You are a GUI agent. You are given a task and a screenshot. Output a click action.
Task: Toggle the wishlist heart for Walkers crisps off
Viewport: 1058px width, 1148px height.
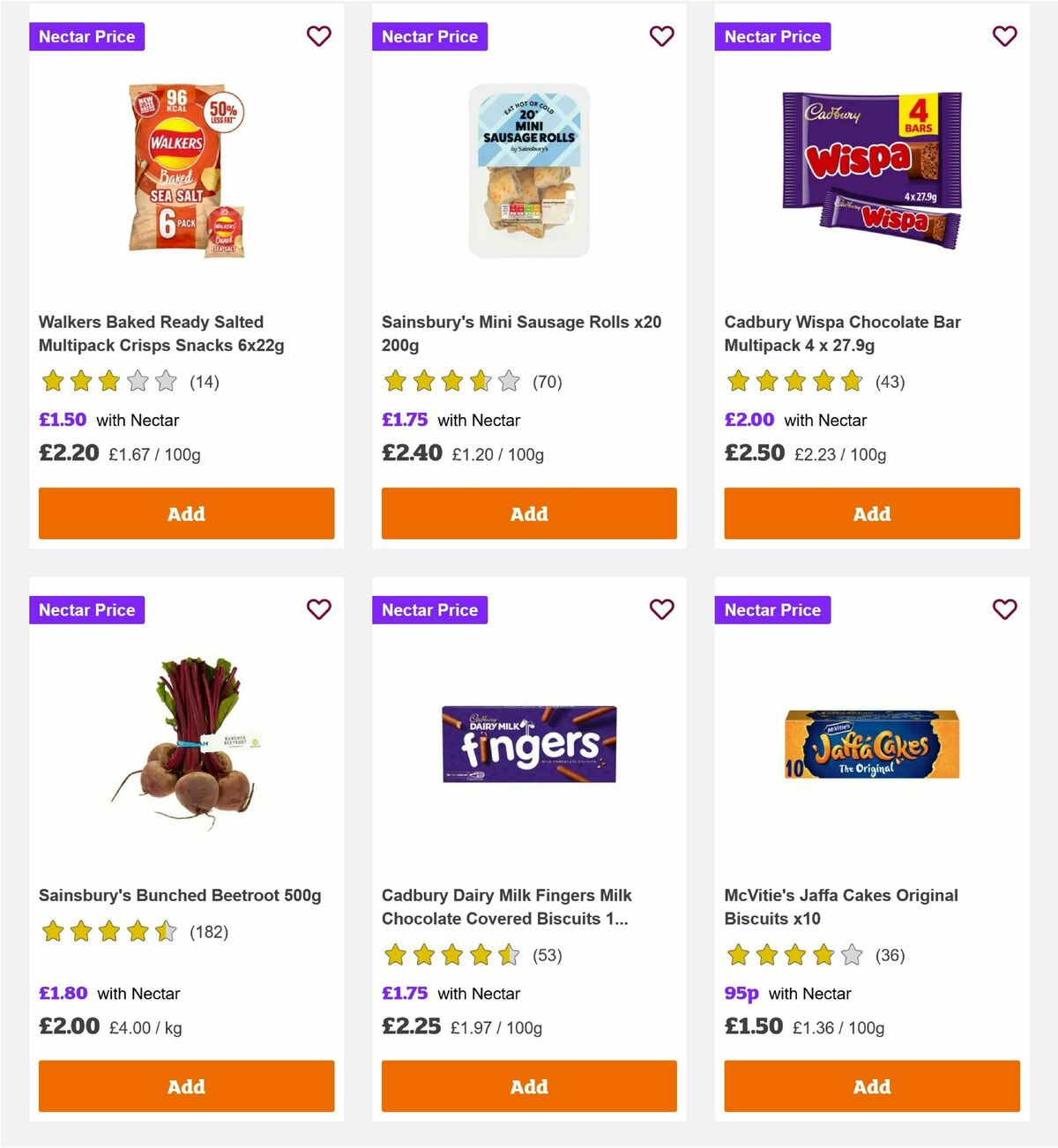click(318, 36)
